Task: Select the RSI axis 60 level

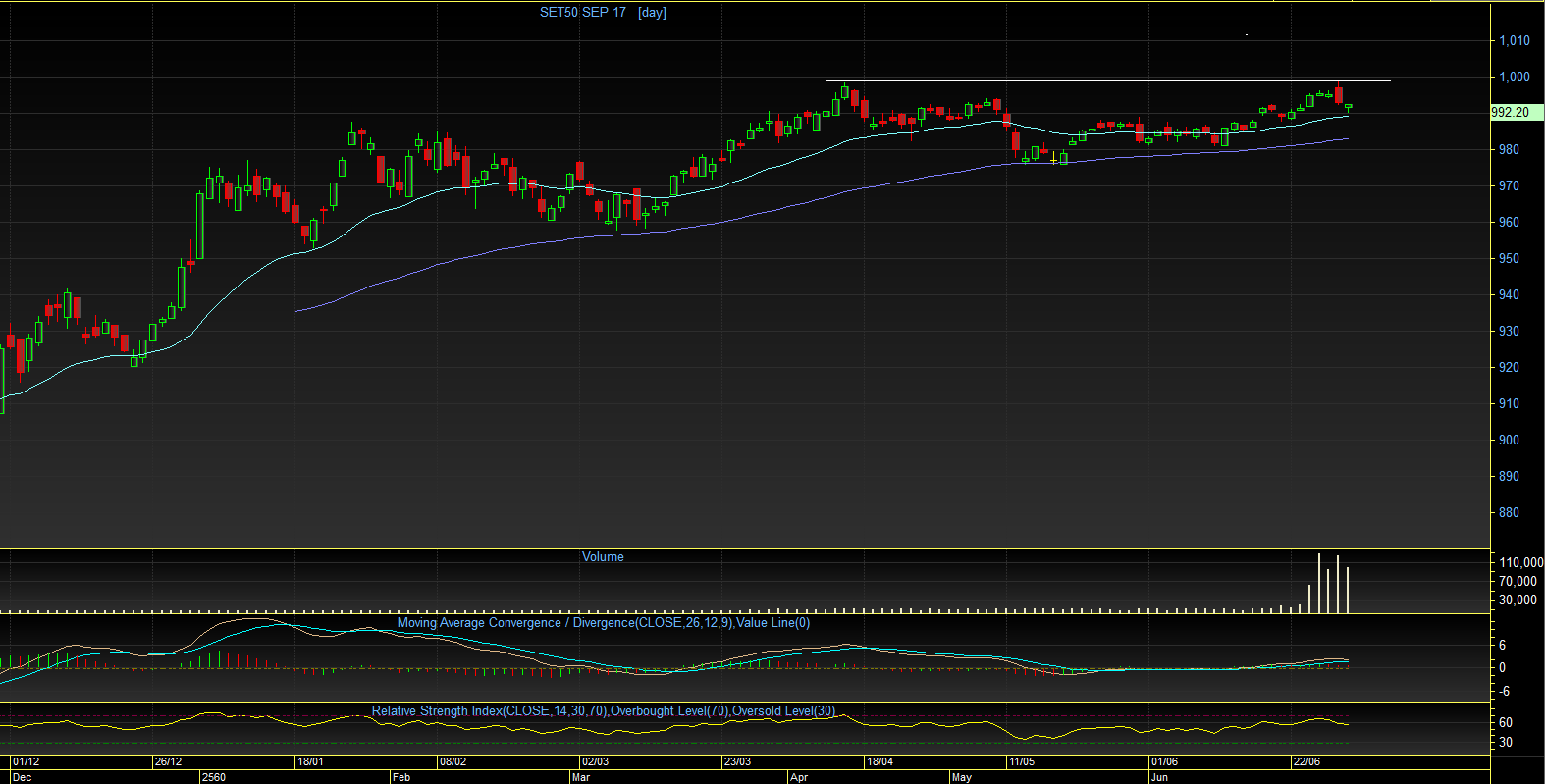Action: pyautogui.click(x=1506, y=722)
